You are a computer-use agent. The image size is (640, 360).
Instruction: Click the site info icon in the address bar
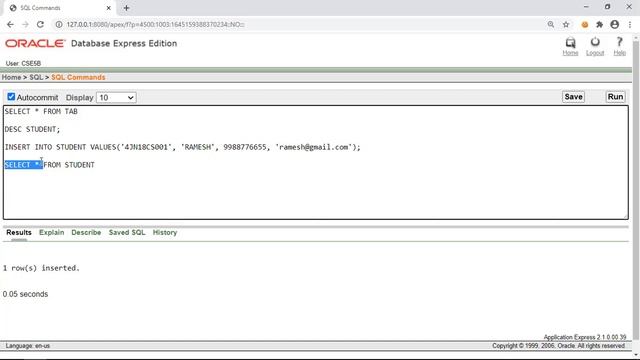(x=59, y=24)
